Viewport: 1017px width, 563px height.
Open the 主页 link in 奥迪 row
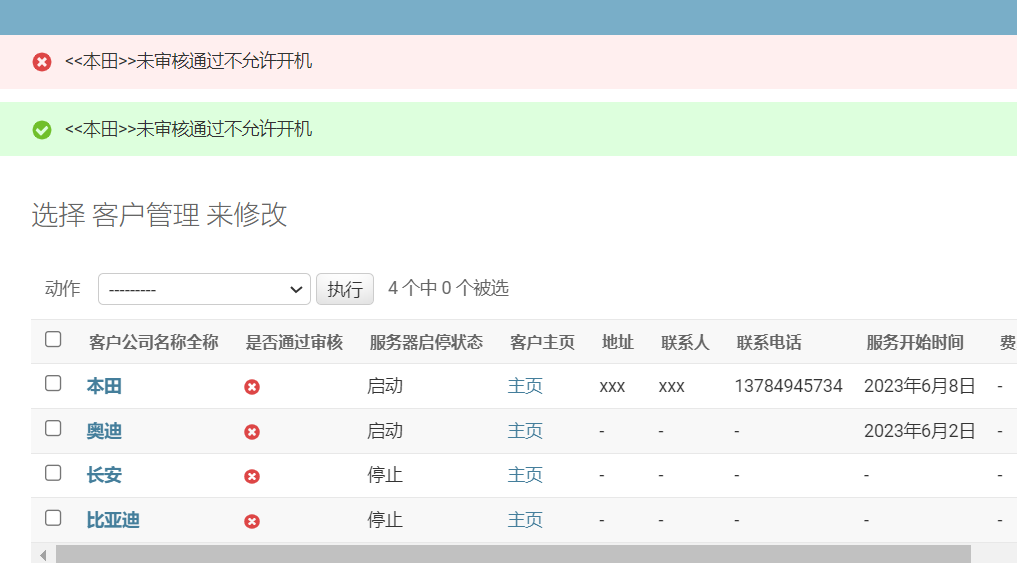tap(525, 431)
